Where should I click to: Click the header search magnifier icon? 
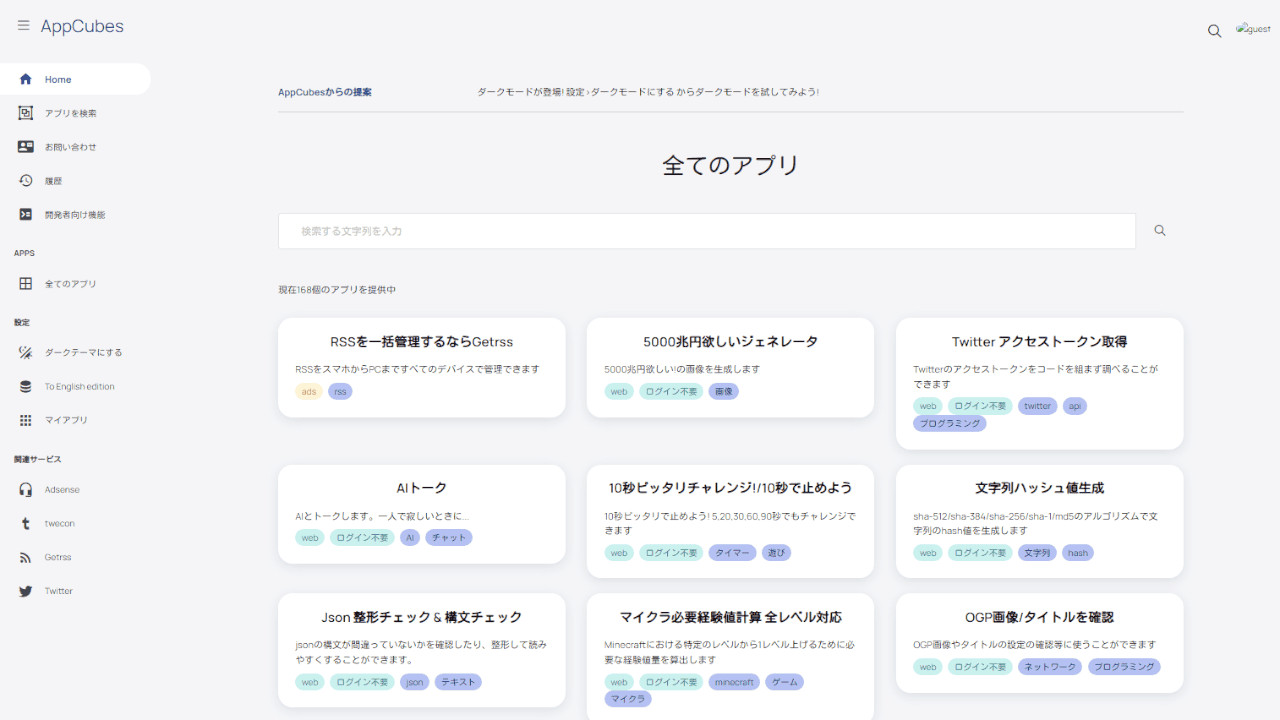(x=1214, y=31)
